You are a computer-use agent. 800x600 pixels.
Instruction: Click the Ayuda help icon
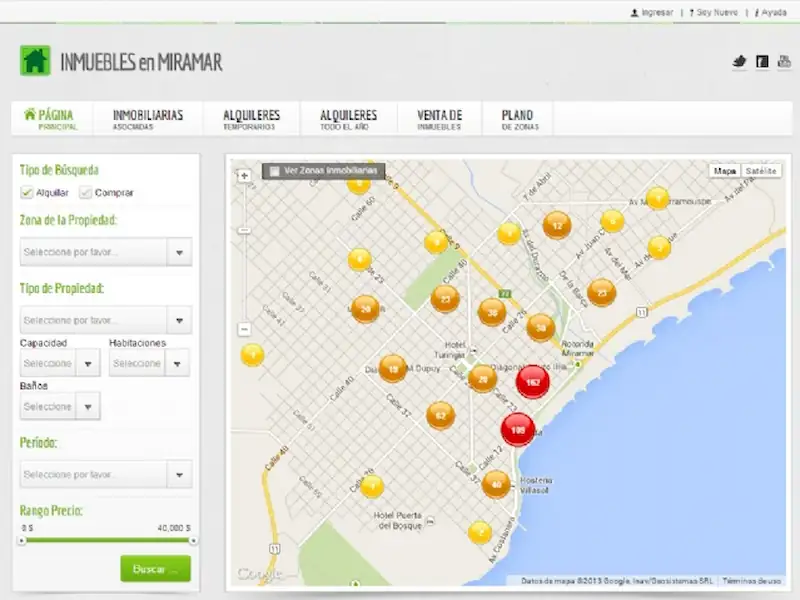coord(757,12)
